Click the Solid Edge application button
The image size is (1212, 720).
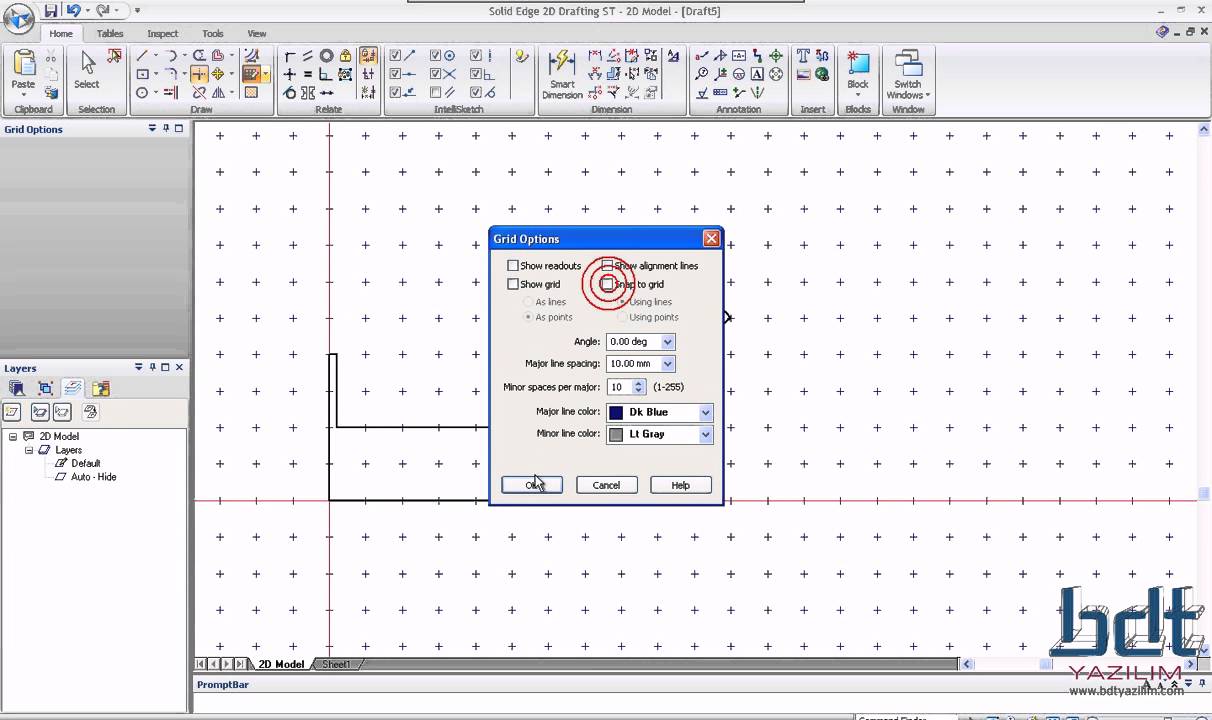(x=19, y=18)
